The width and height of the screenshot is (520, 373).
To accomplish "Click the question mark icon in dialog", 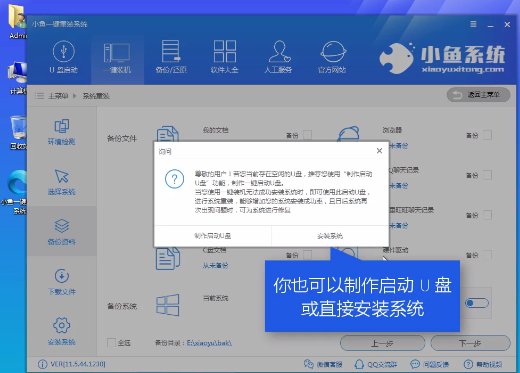I will (x=174, y=179).
